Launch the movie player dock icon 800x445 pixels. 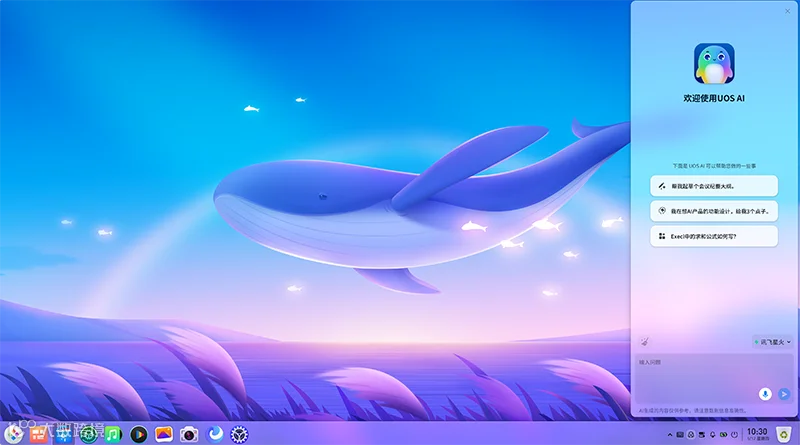tap(138, 434)
